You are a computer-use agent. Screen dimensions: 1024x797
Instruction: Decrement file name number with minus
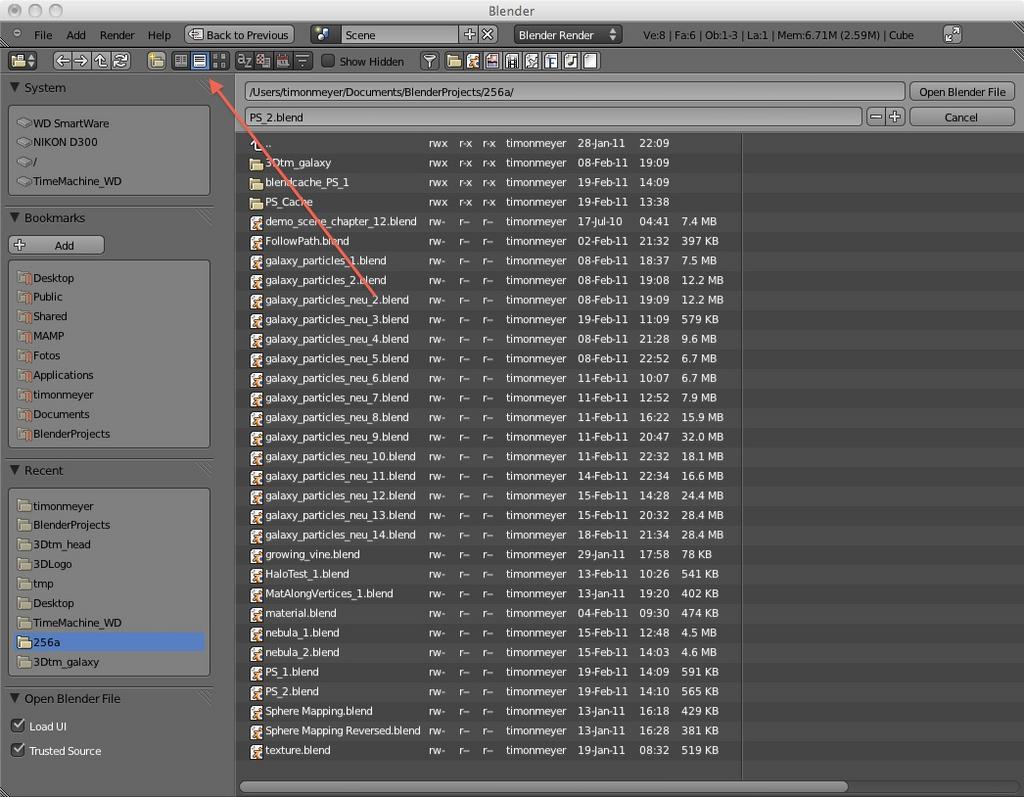click(x=876, y=118)
